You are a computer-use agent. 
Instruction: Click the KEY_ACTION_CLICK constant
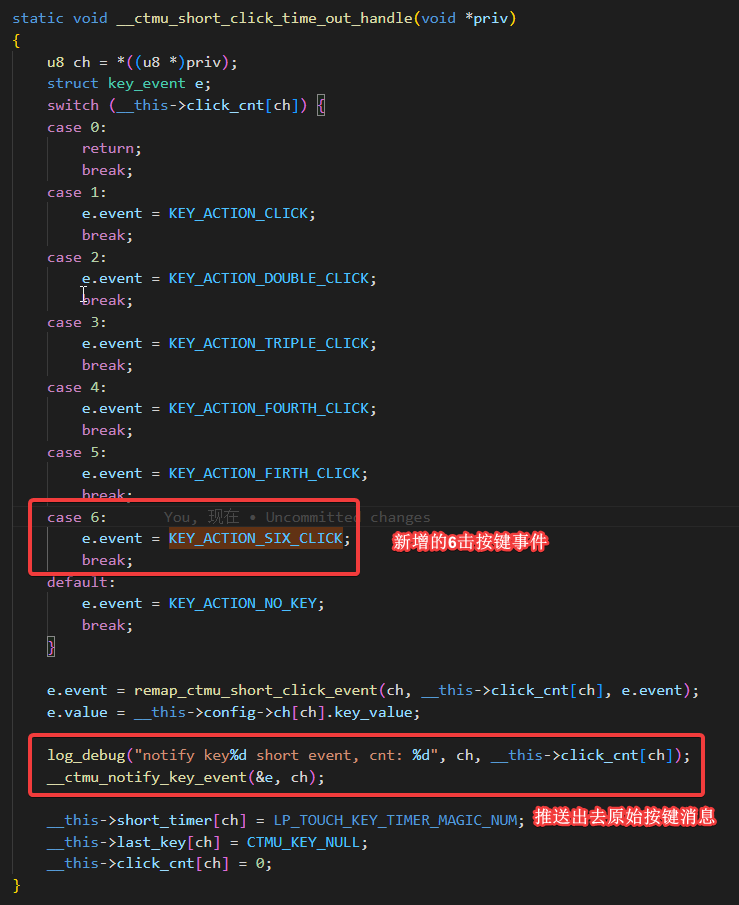(238, 214)
